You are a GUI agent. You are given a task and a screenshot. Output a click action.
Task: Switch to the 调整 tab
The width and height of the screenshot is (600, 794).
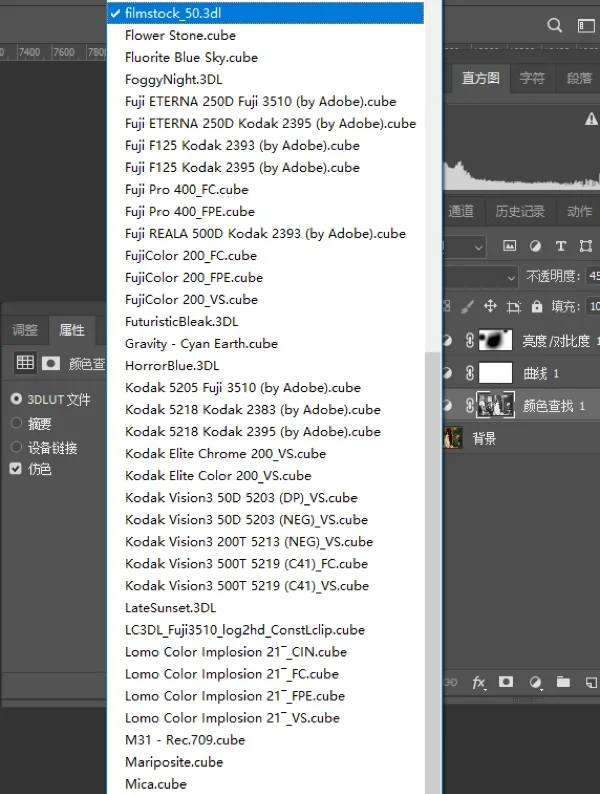click(25, 330)
